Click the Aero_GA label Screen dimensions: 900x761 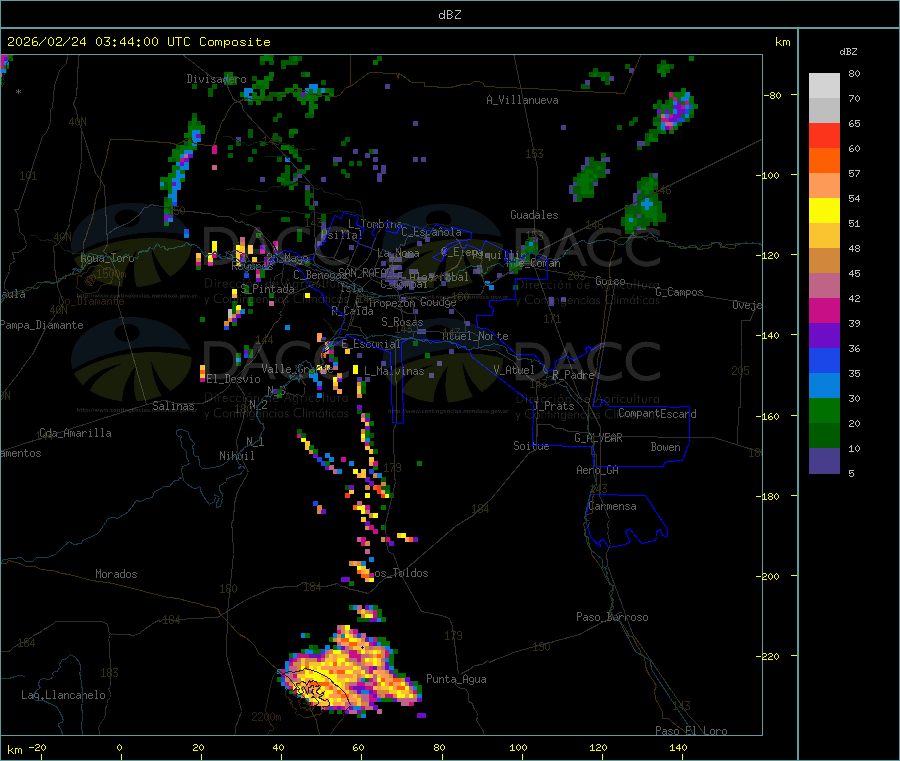tap(597, 471)
